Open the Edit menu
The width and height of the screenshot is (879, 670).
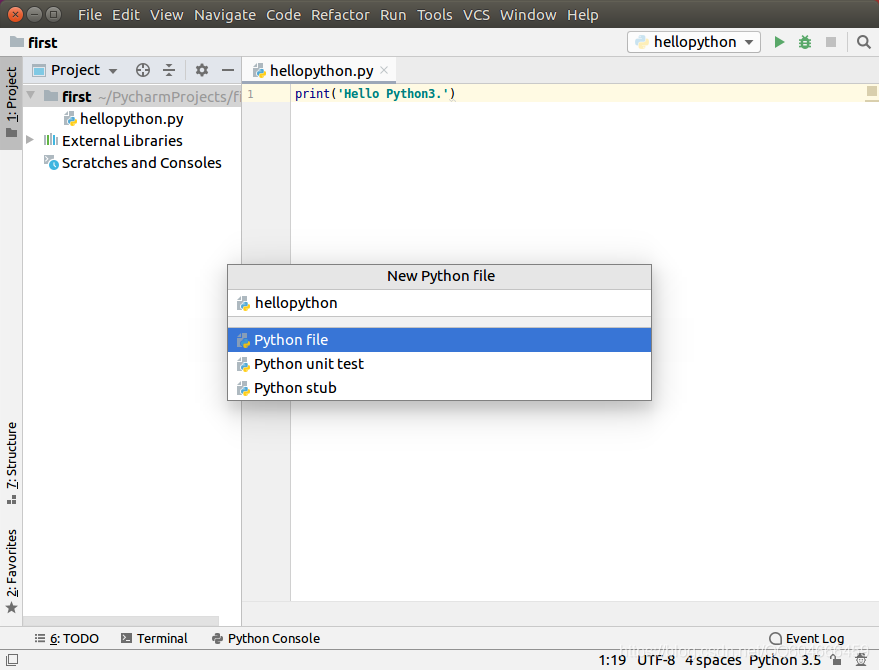(126, 15)
